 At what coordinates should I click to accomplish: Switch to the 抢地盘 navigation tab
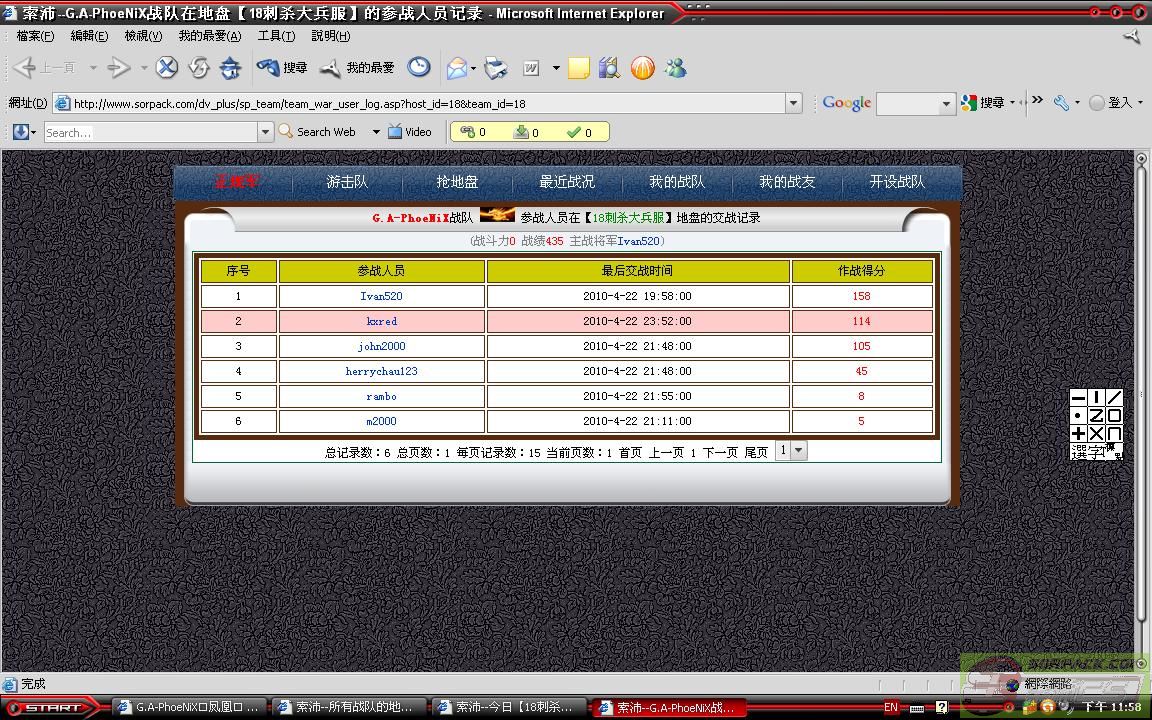coord(457,182)
